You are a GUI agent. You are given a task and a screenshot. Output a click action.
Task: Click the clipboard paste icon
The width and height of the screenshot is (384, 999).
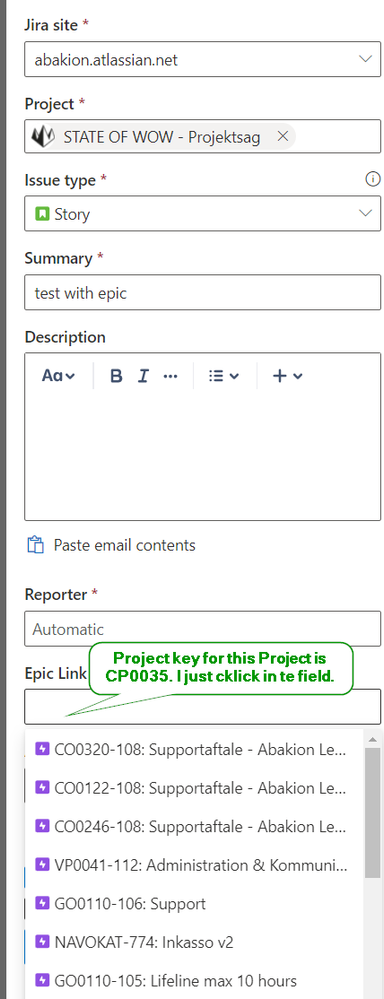pos(36,545)
